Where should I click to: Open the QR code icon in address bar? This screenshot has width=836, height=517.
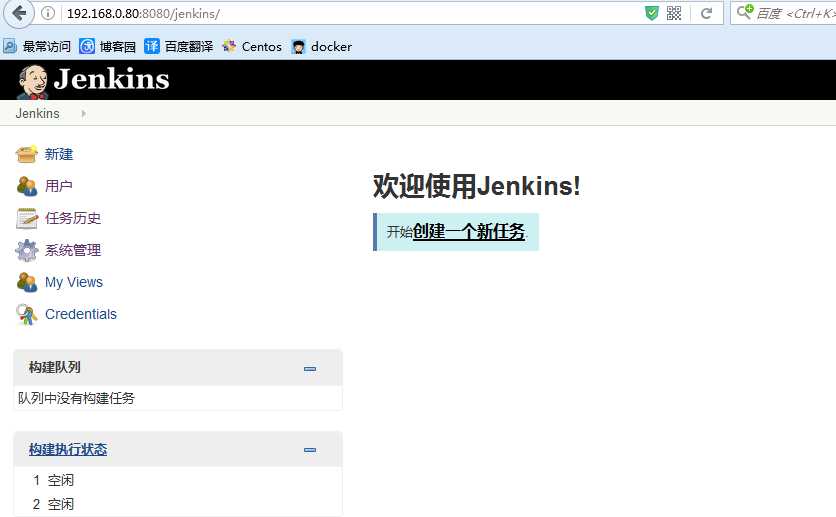tap(674, 13)
